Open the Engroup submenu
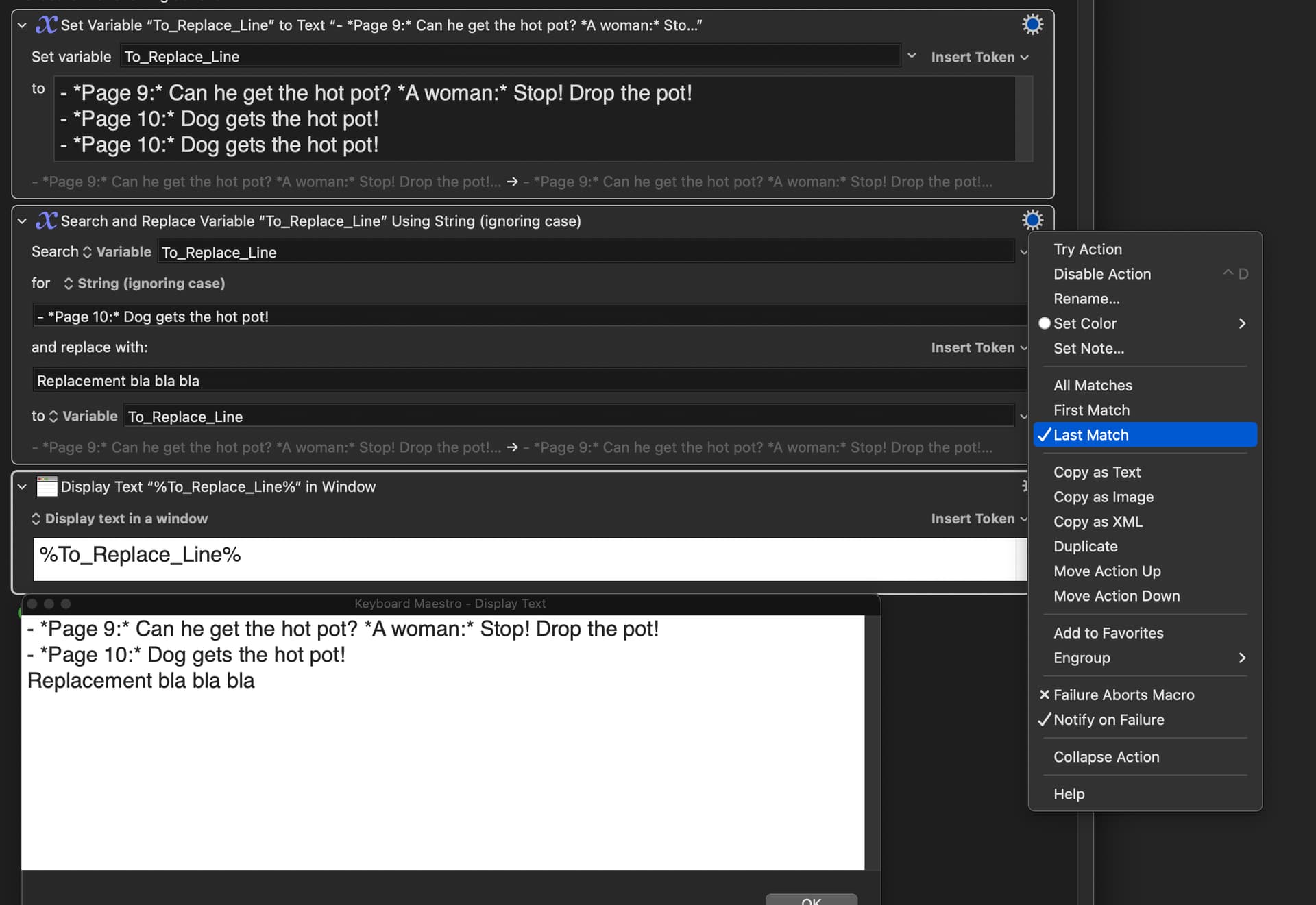The image size is (1316, 905). [1145, 658]
